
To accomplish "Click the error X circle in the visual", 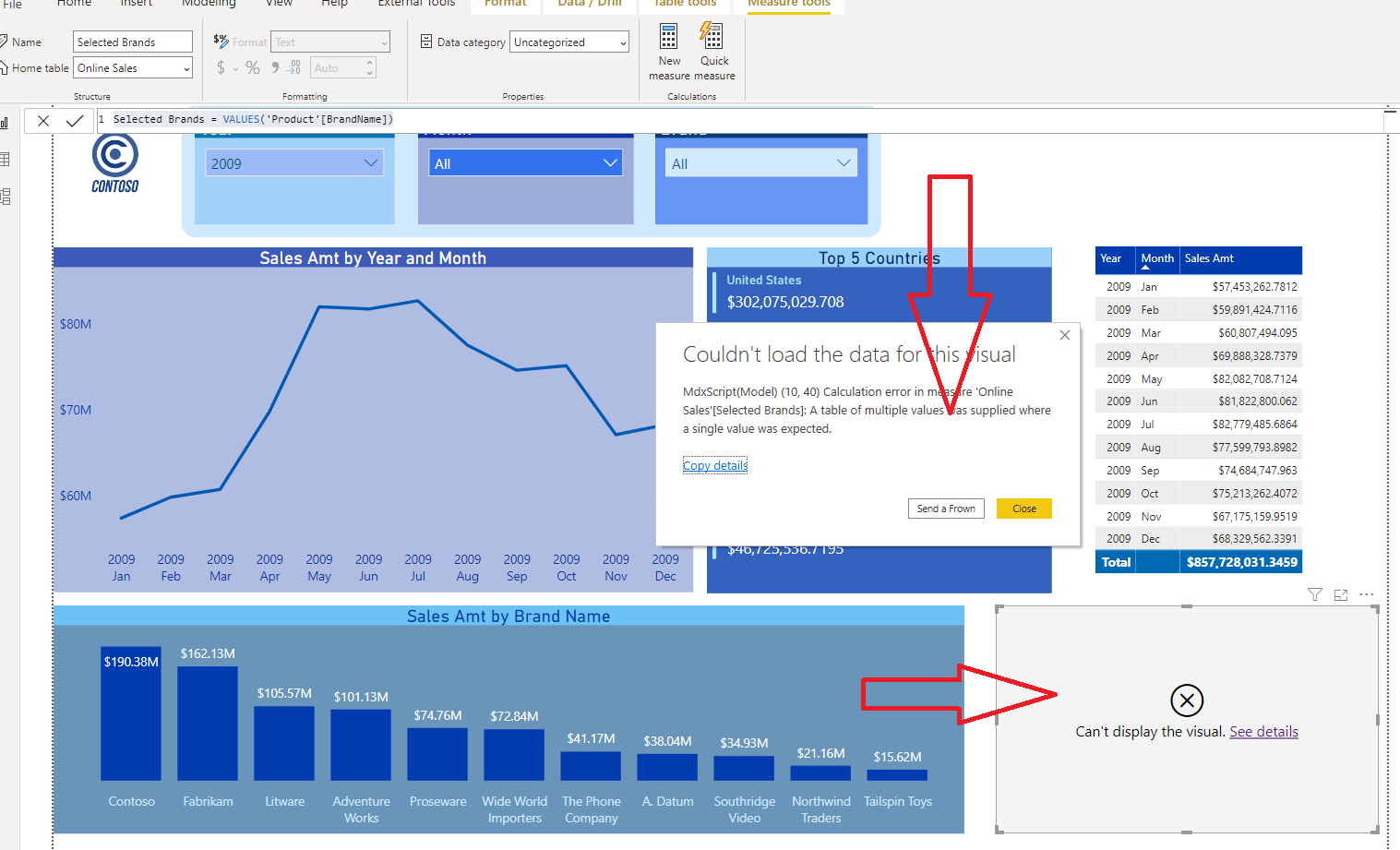I will 1187,700.
